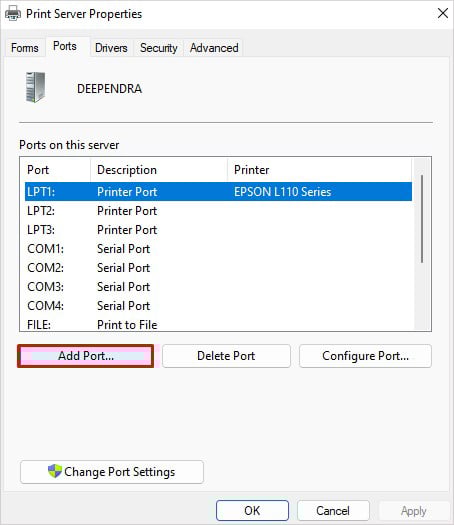Close the Print Server Properties dialog
454x525 pixels.
[x=443, y=13]
